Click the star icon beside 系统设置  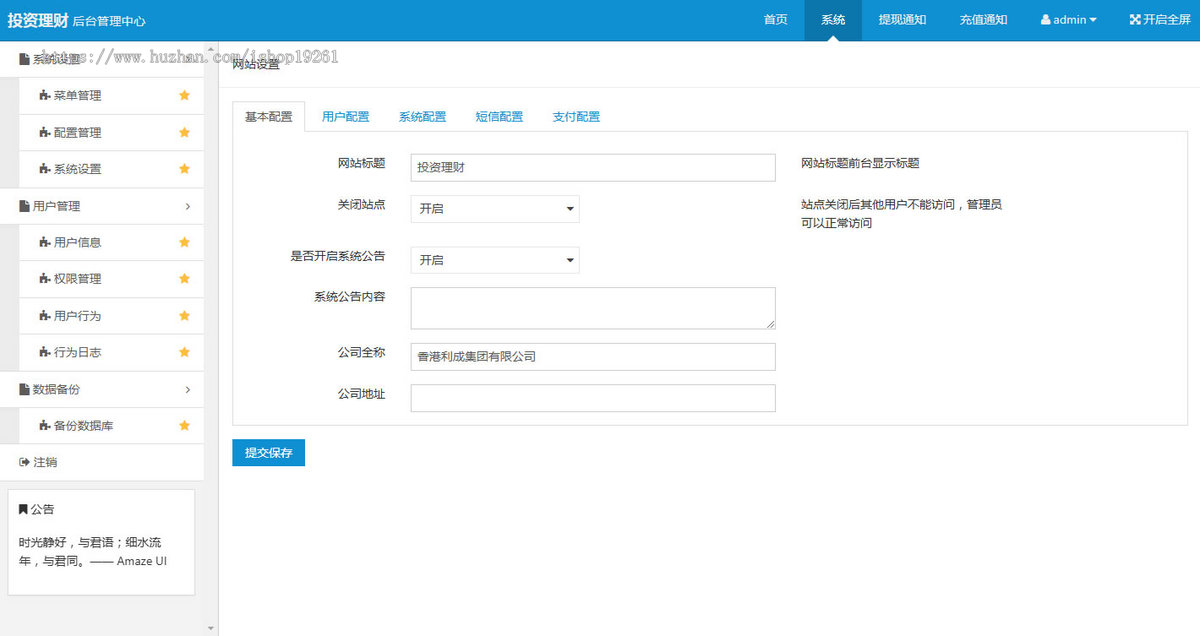tap(184, 169)
